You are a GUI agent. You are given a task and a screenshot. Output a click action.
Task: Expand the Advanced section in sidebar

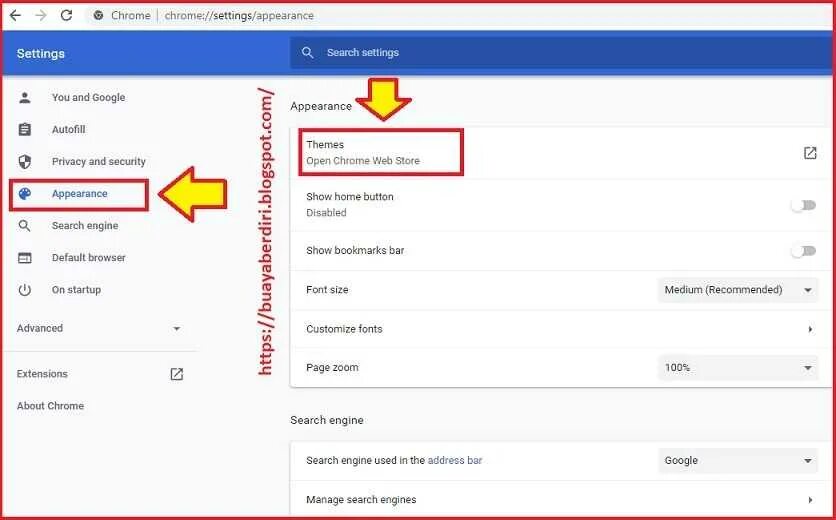coord(99,328)
